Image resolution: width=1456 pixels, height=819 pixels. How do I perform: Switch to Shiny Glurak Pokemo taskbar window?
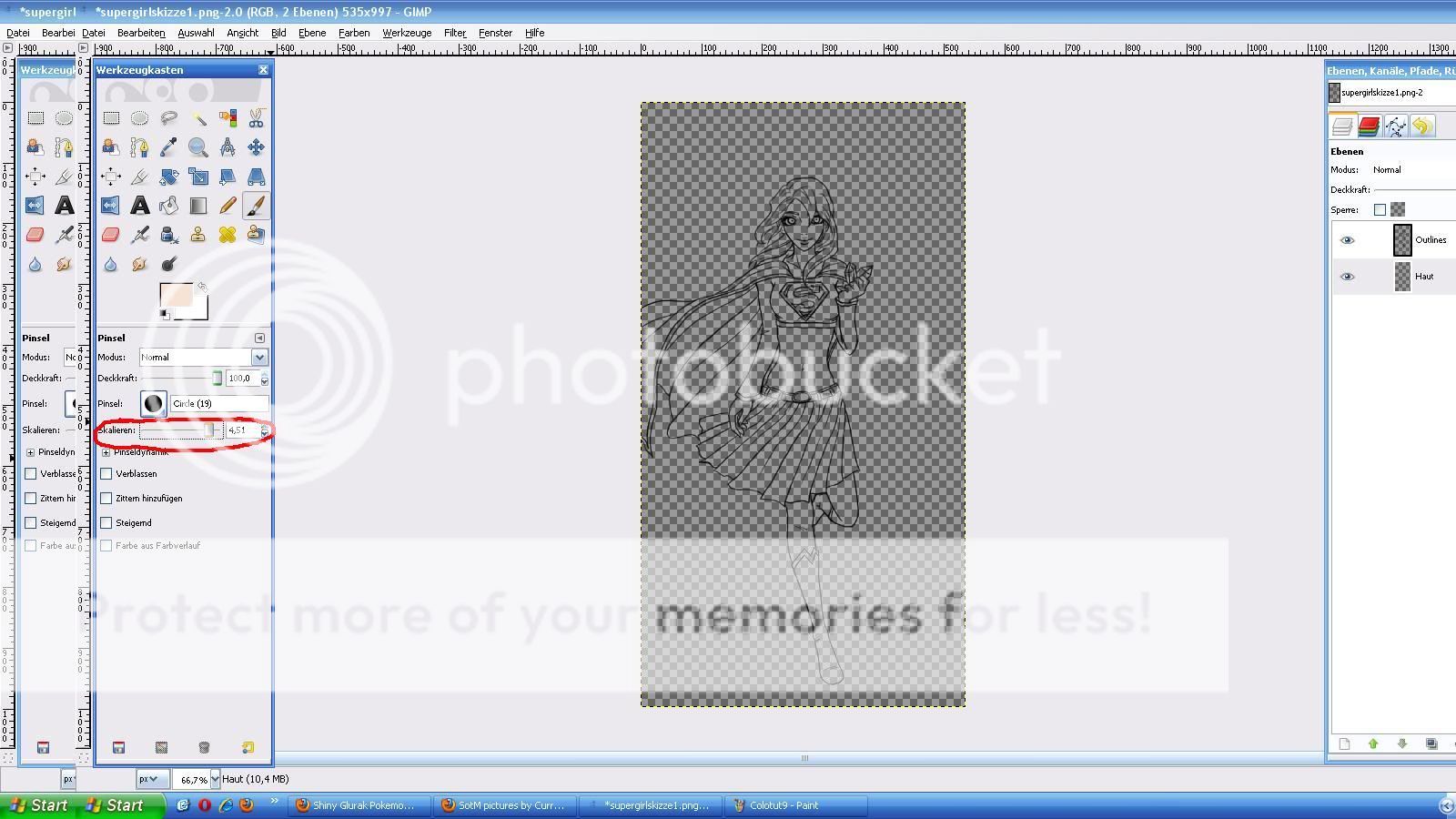point(359,805)
